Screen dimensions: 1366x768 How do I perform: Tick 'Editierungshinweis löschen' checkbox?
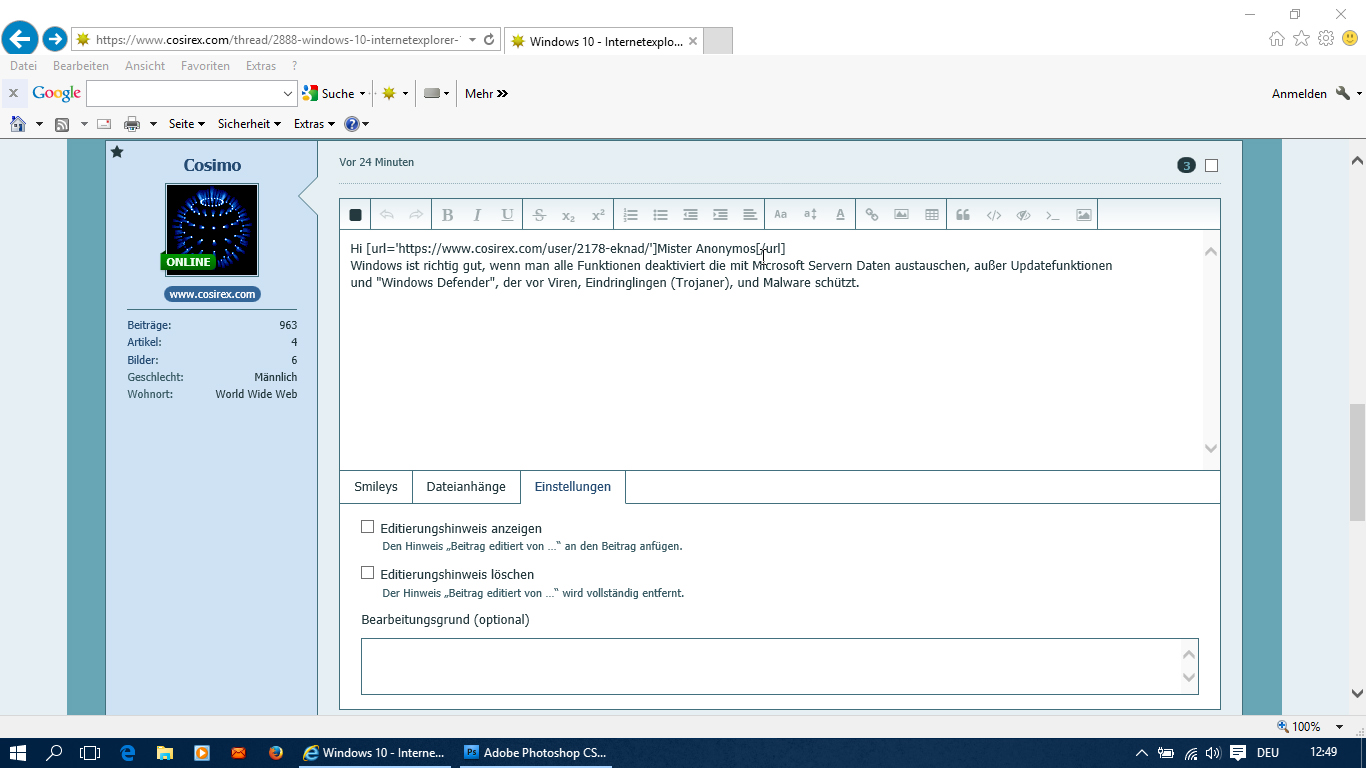coord(367,574)
